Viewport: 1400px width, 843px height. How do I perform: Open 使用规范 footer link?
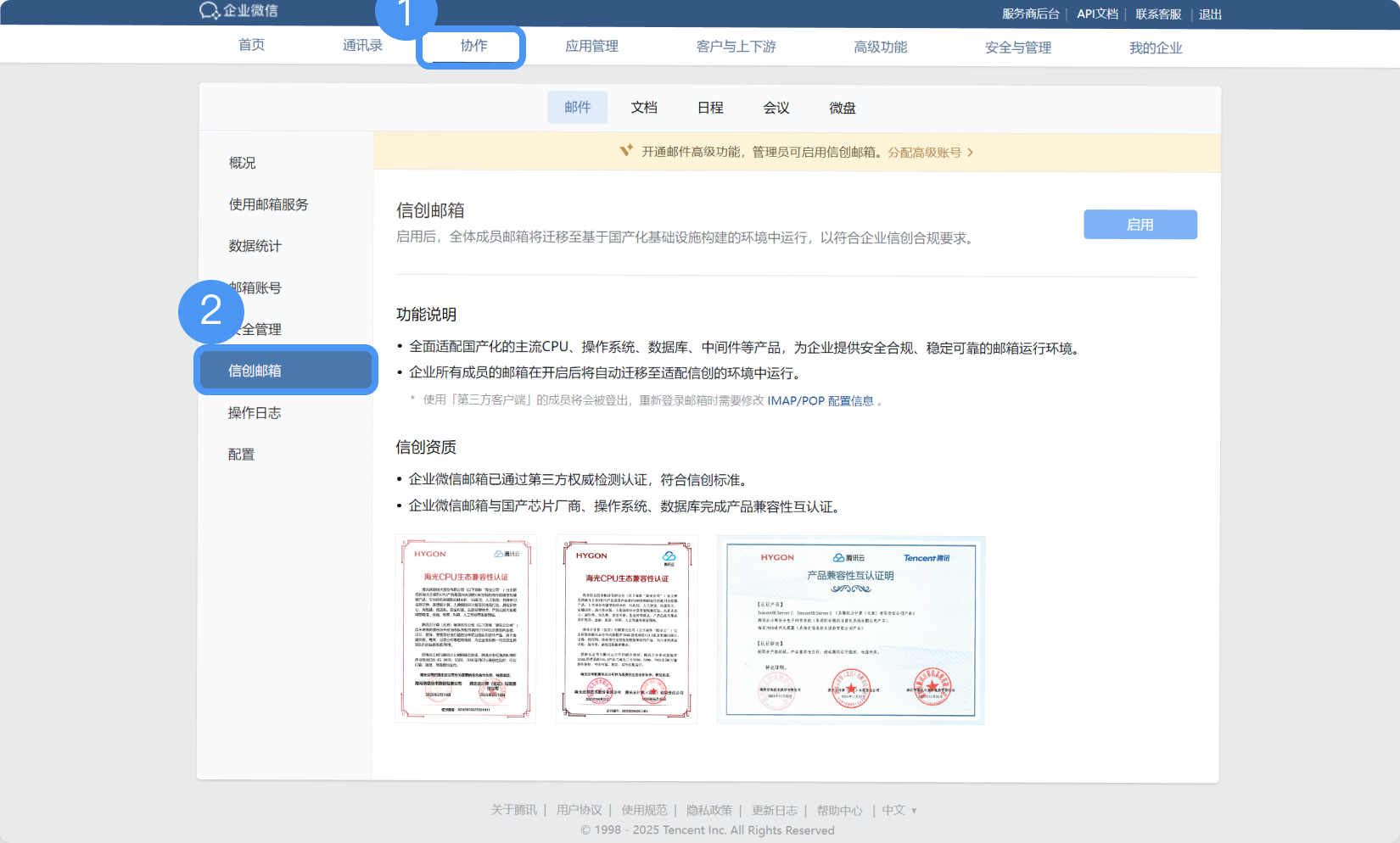pyautogui.click(x=644, y=810)
